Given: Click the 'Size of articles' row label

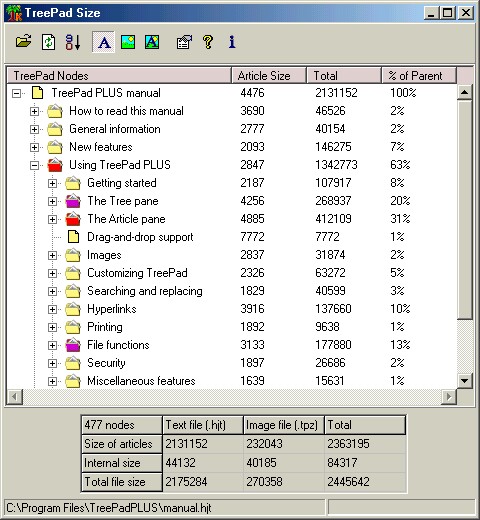Looking at the screenshot, I should click(122, 444).
